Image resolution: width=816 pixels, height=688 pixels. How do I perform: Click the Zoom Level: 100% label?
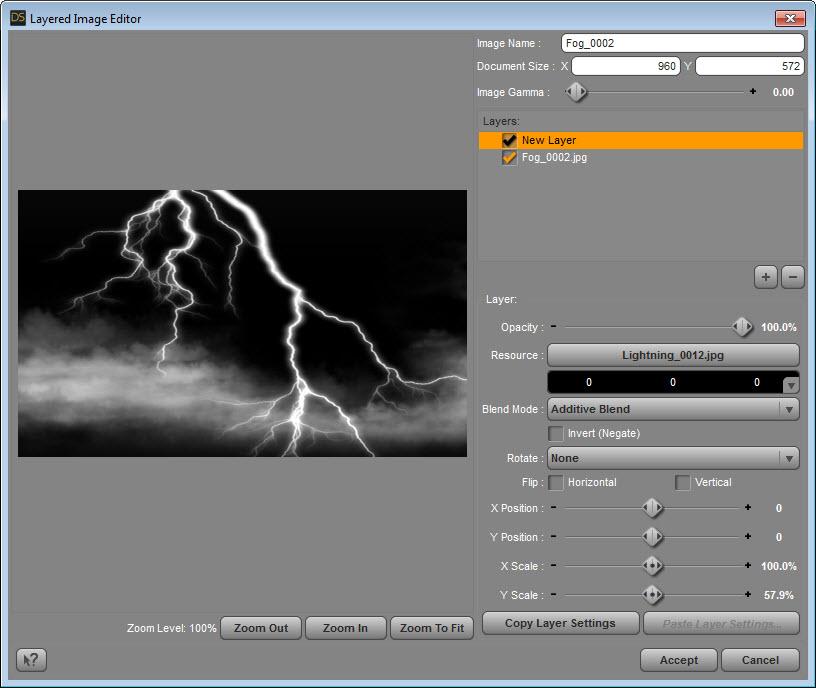point(172,628)
